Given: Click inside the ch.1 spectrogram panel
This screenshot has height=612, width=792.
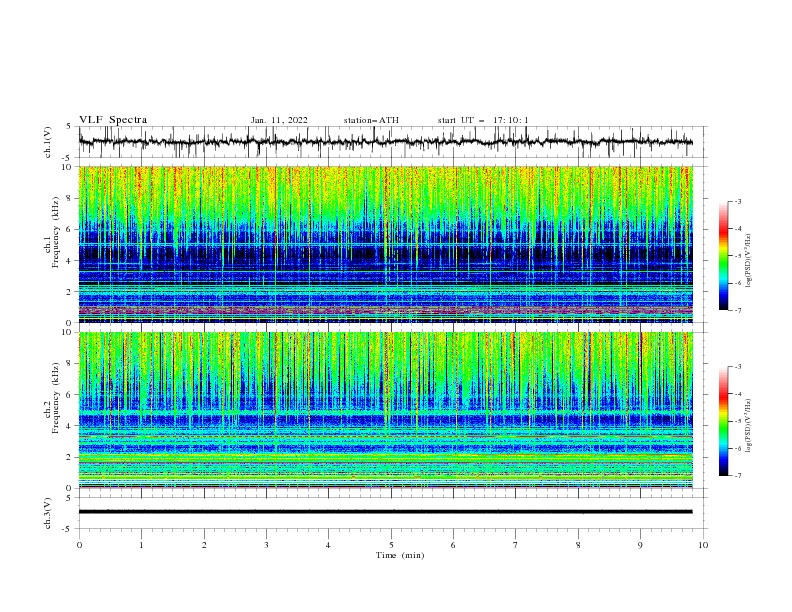Looking at the screenshot, I should tap(386, 244).
